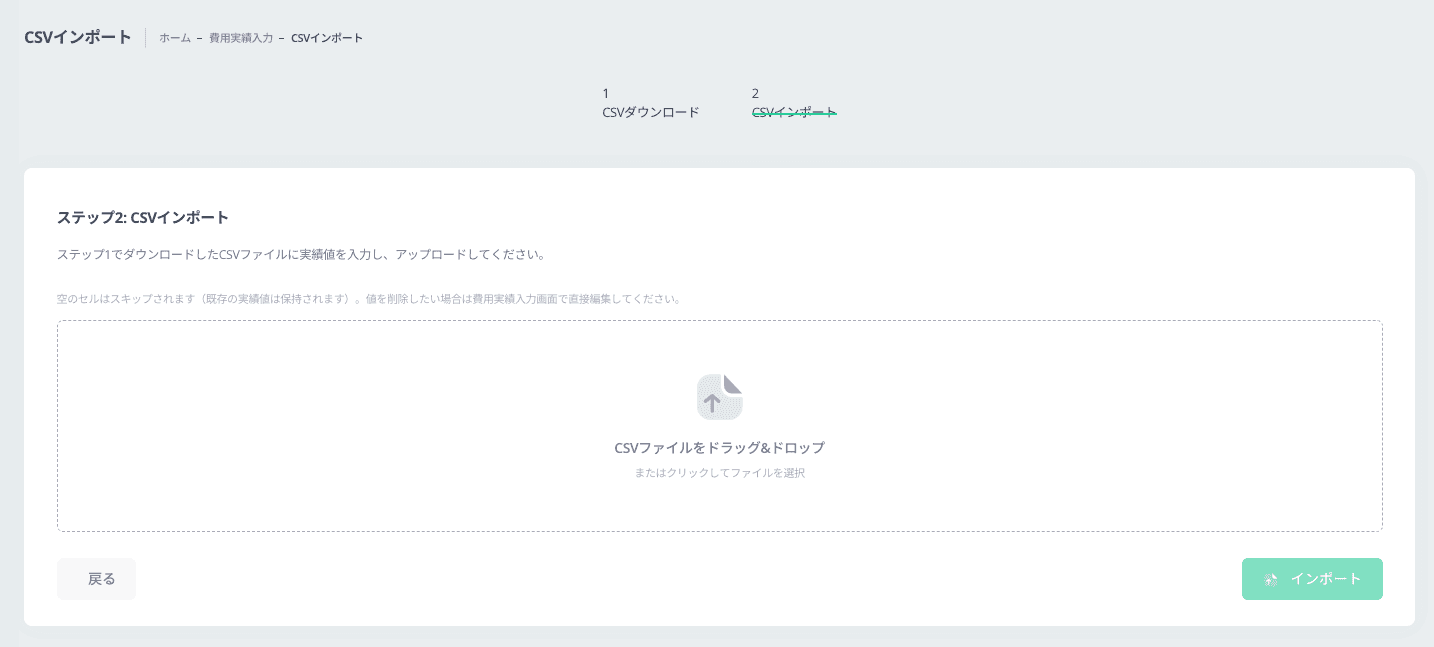Screen dimensions: 1434x647
Task: Click the CSVファイルをドラッグ＆ドロップ label
Action: coord(719,447)
